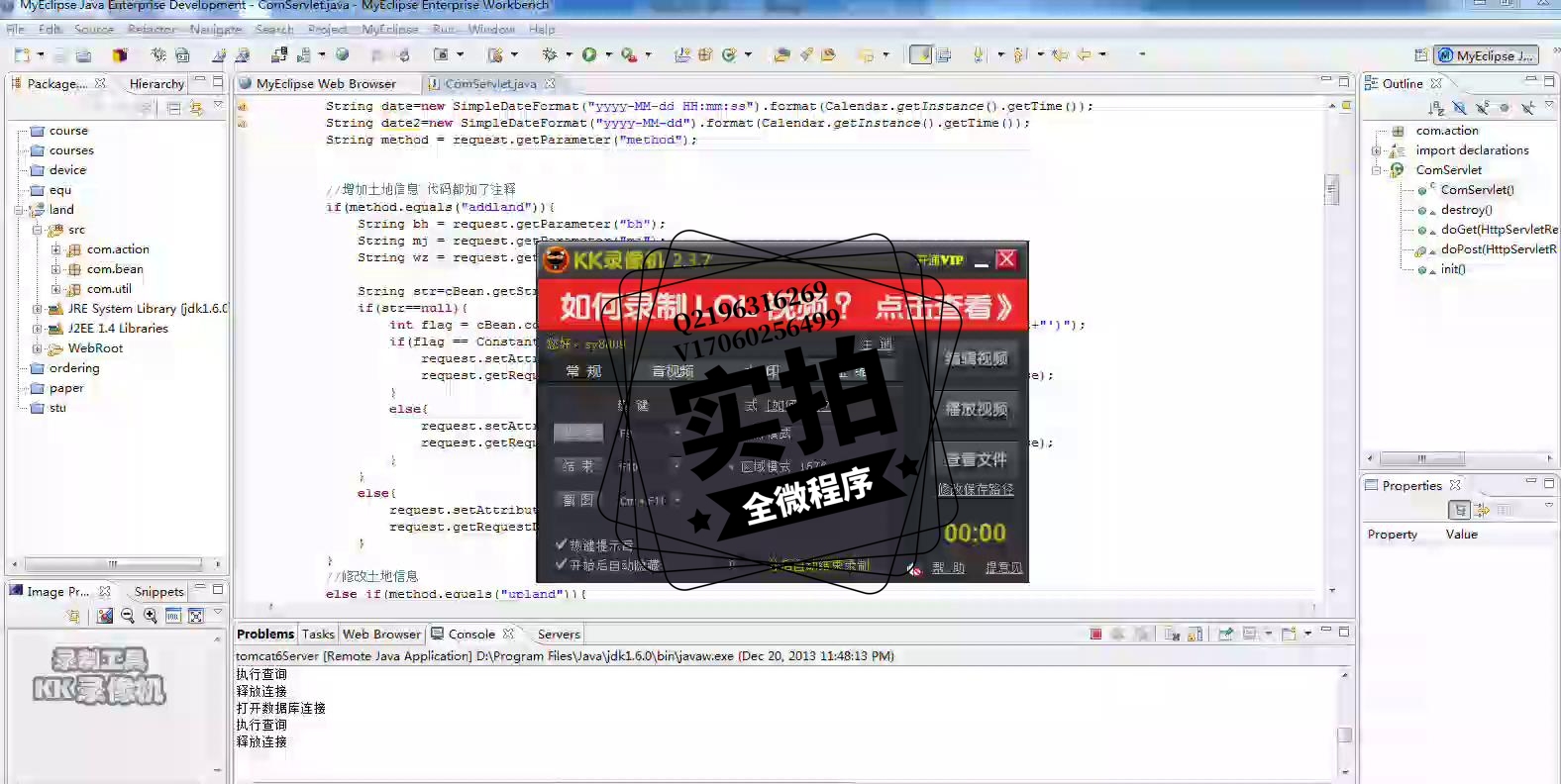Click the Outline horizontal scrollbar

click(1422, 458)
